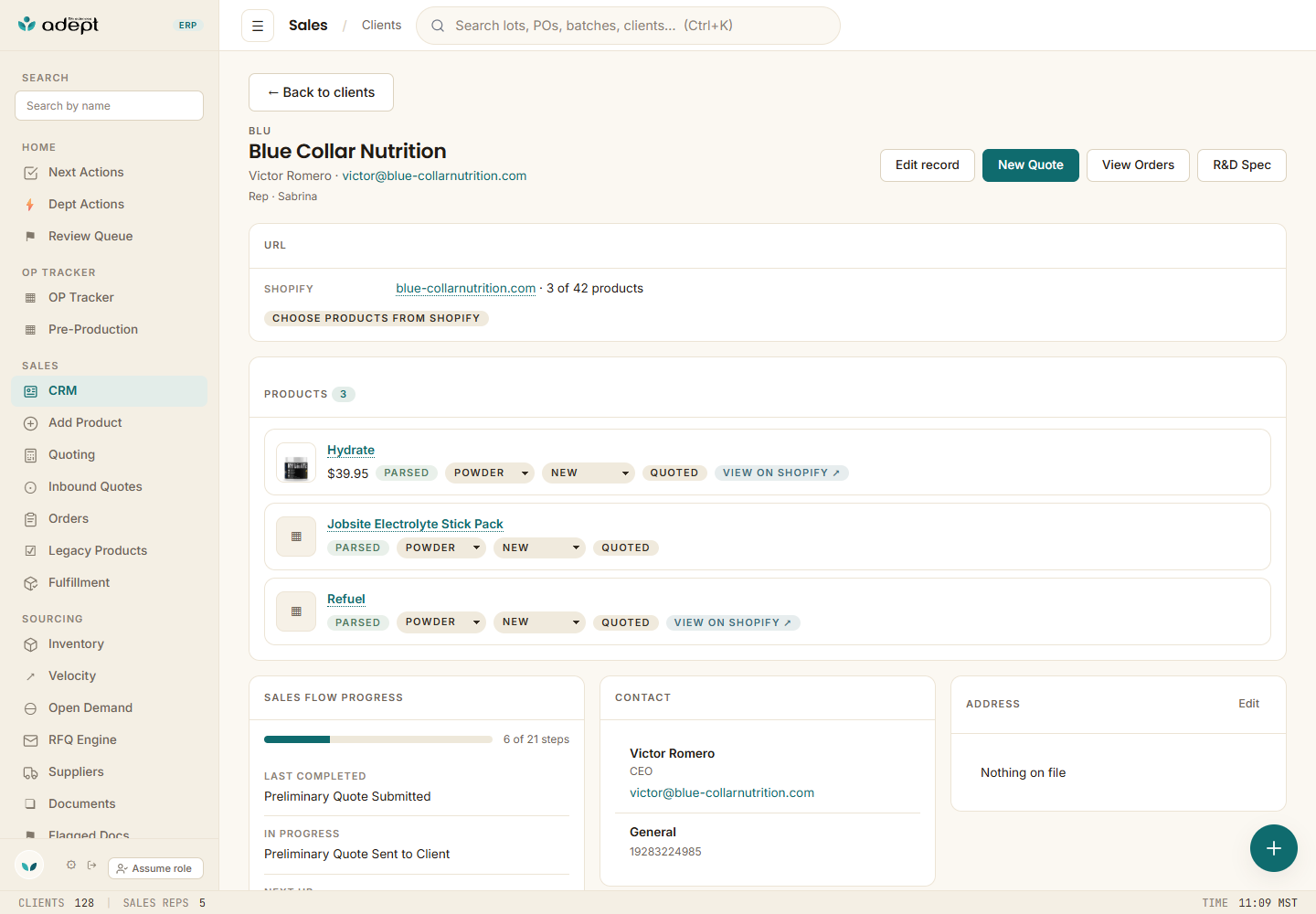Image resolution: width=1316 pixels, height=914 pixels.
Task: Open Quoting section in sidebar
Action: point(110,455)
